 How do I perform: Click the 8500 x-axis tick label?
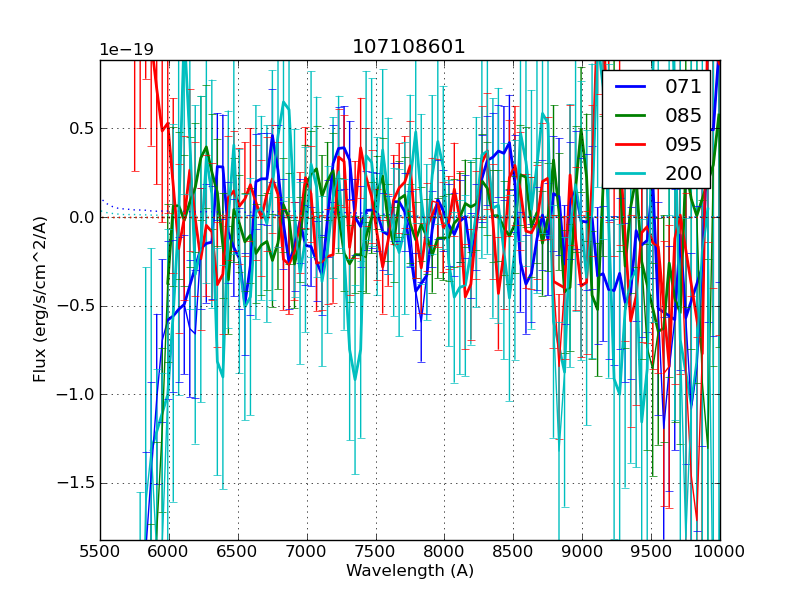pyautogui.click(x=513, y=551)
